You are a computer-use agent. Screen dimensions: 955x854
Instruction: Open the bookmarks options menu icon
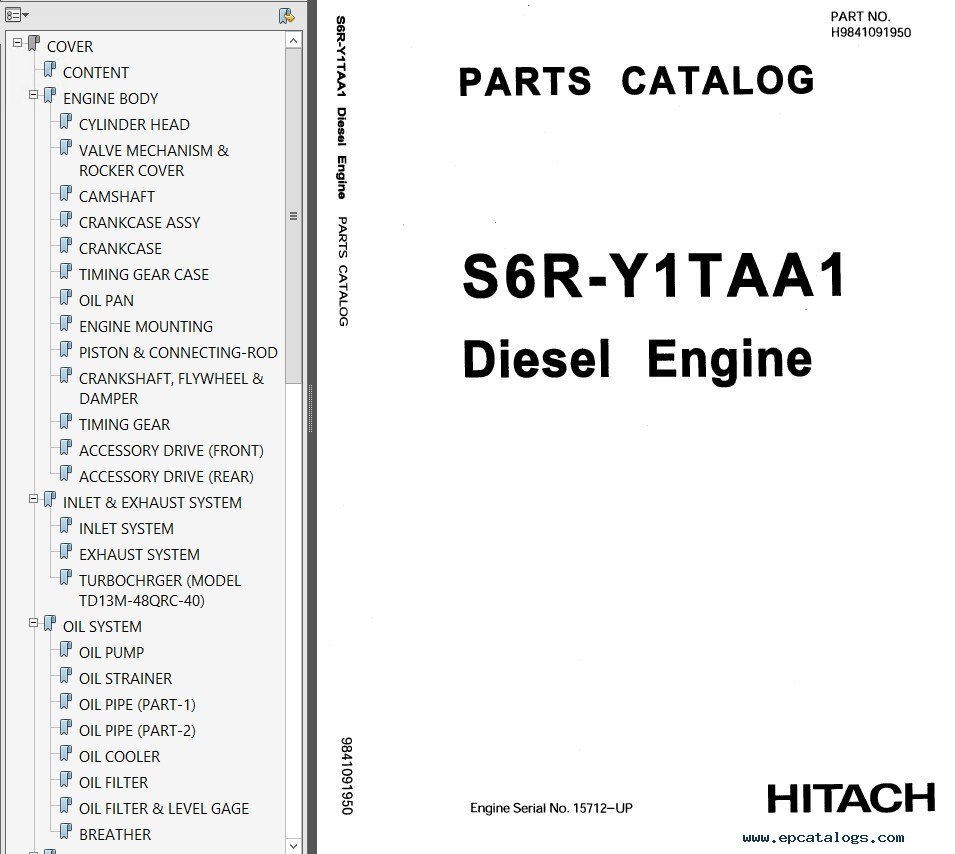pyautogui.click(x=16, y=15)
